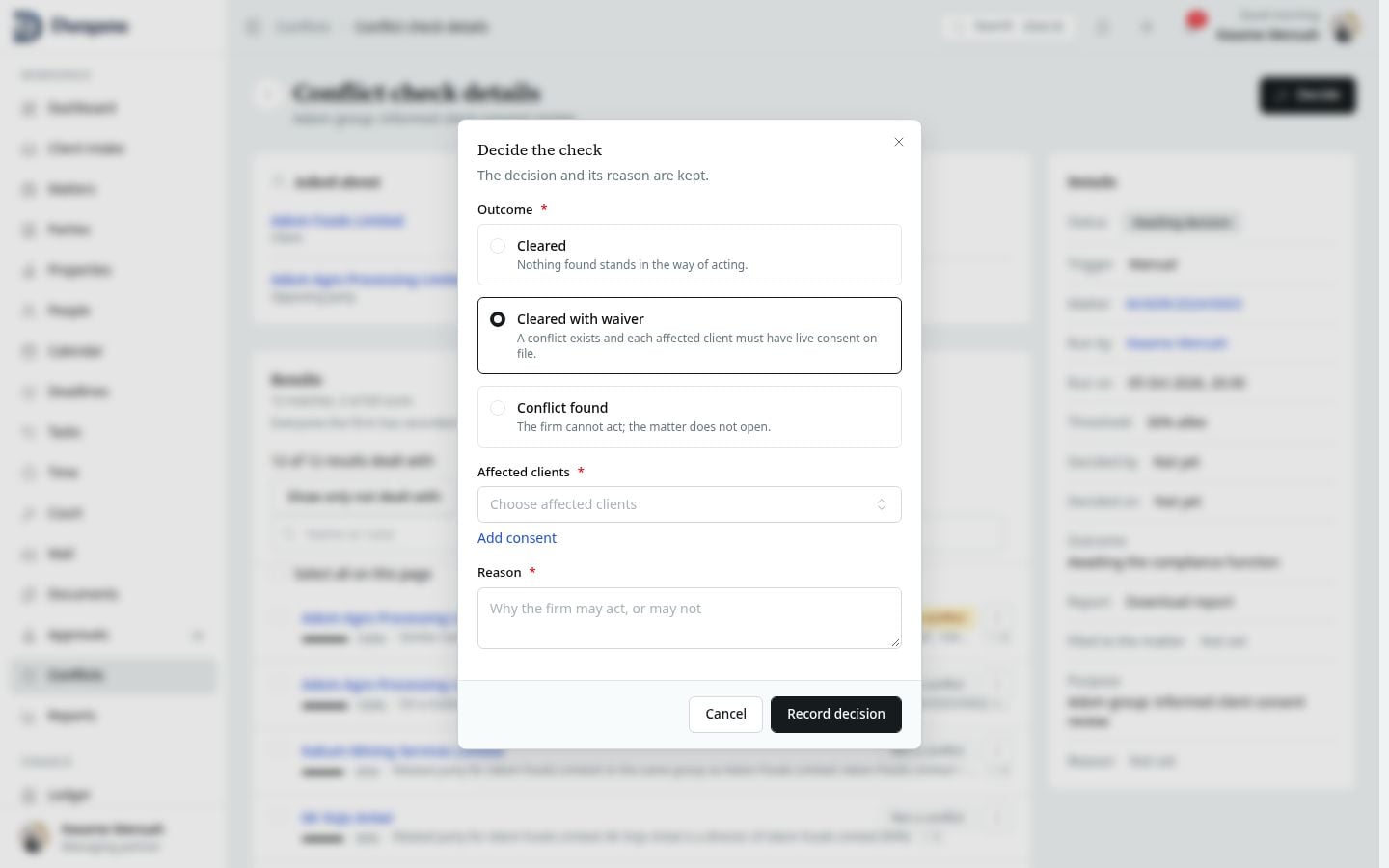Focus the Reason text area

(x=690, y=618)
